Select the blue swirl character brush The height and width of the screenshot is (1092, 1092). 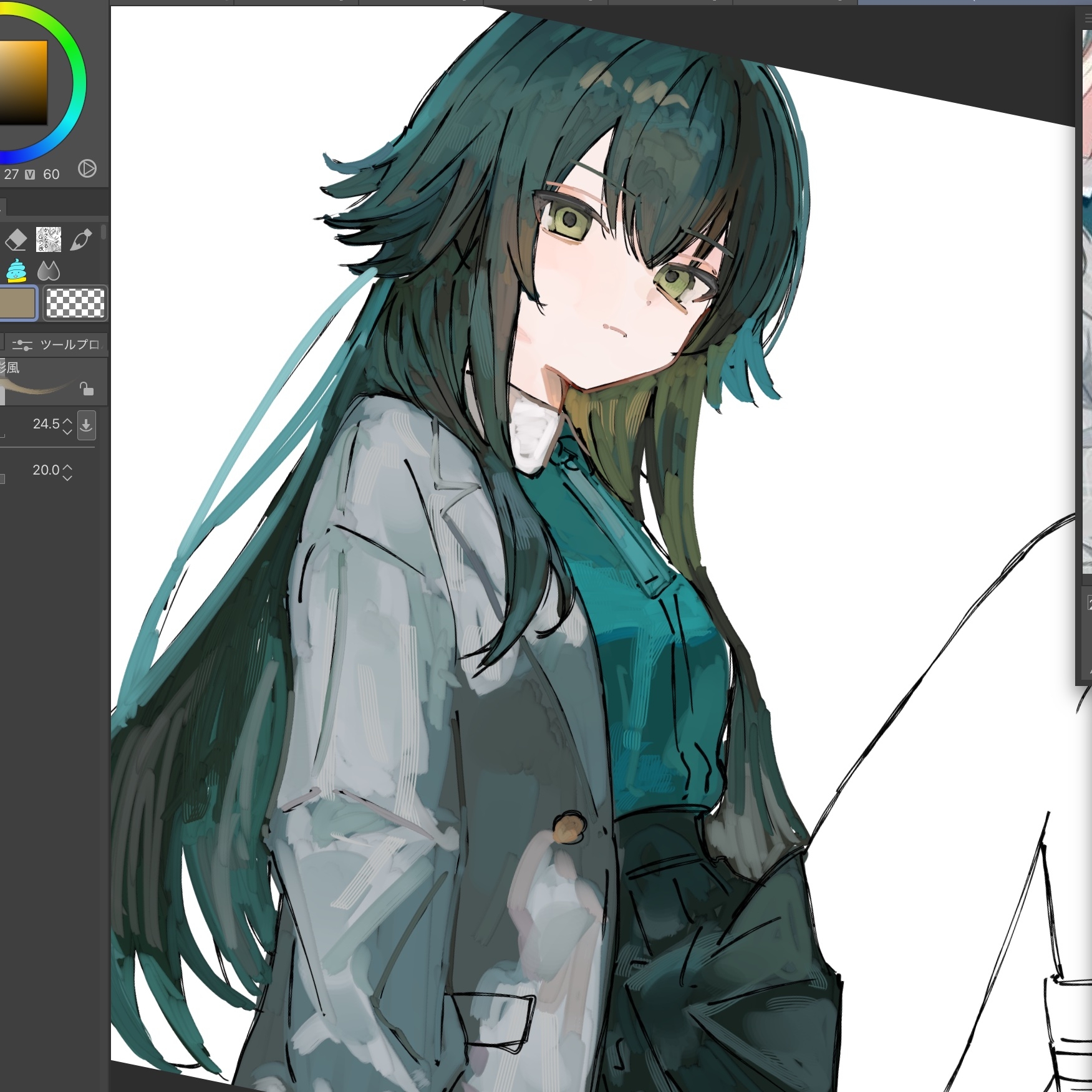coord(16,271)
